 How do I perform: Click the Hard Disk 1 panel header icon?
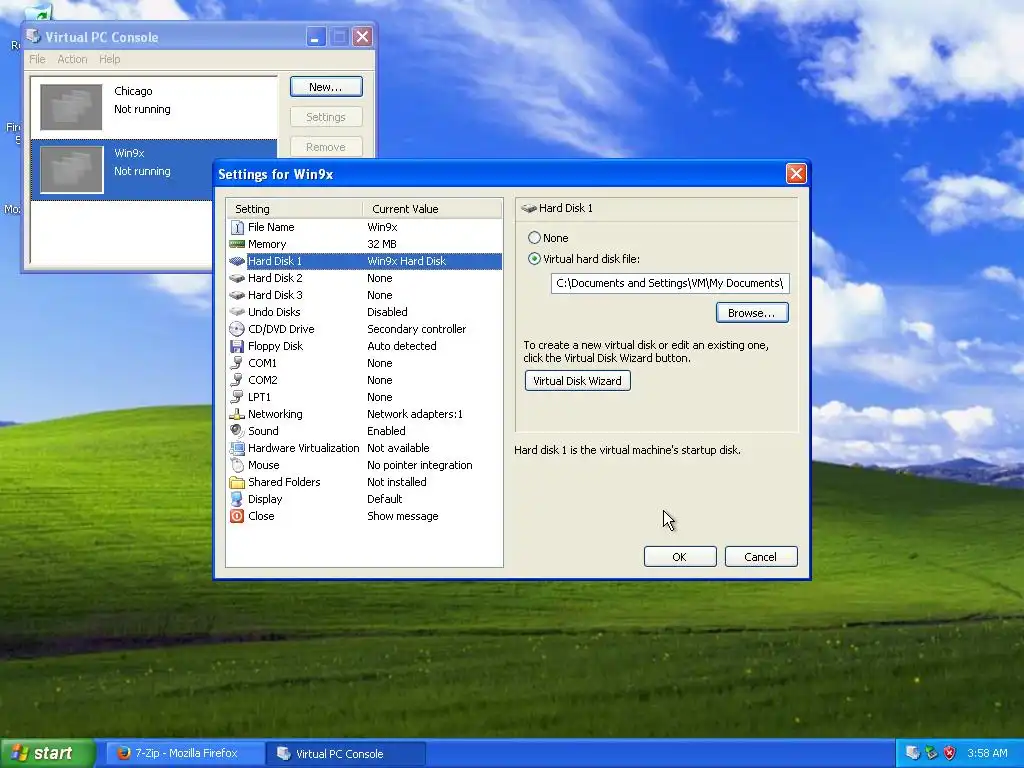pos(528,208)
